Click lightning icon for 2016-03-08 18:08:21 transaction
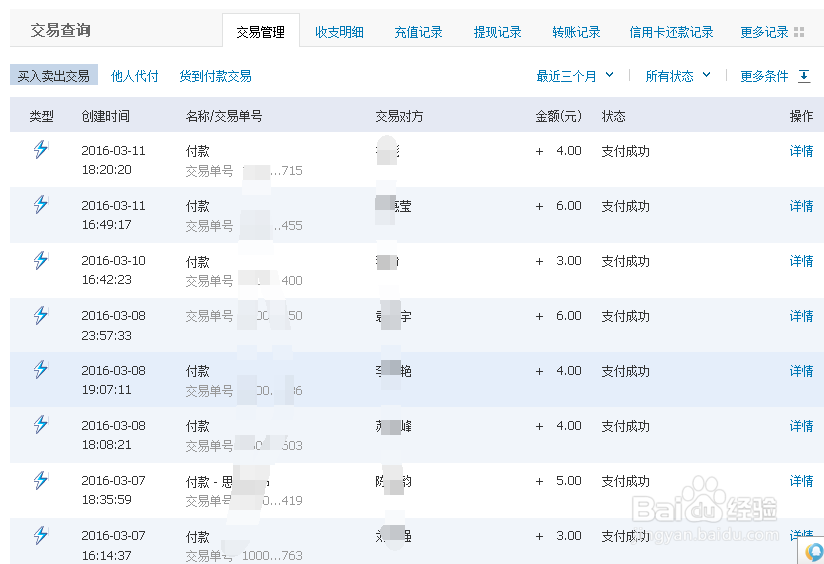Image resolution: width=824 pixels, height=564 pixels. 41,425
